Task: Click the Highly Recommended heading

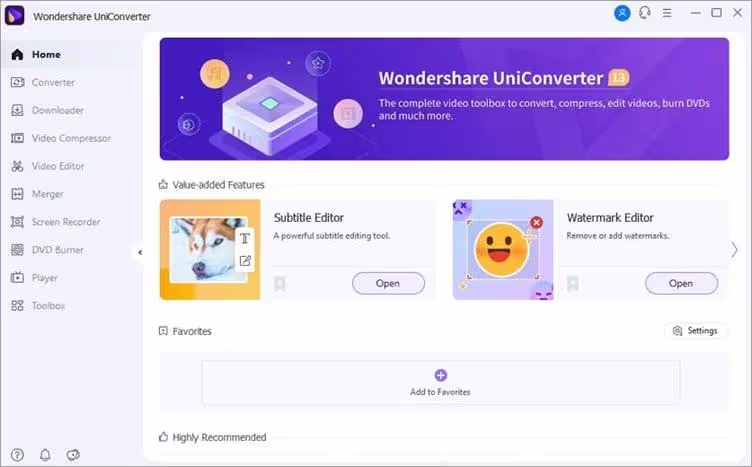Action: pos(219,437)
